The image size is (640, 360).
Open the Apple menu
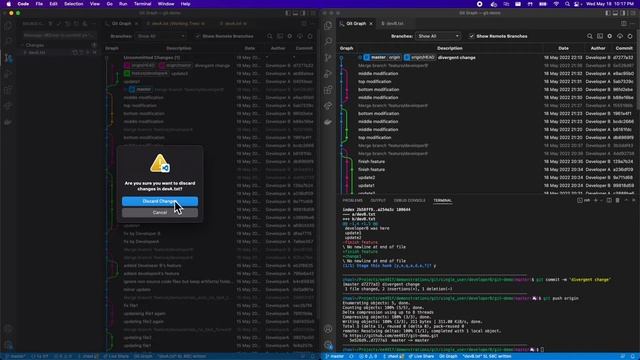coord(9,4)
